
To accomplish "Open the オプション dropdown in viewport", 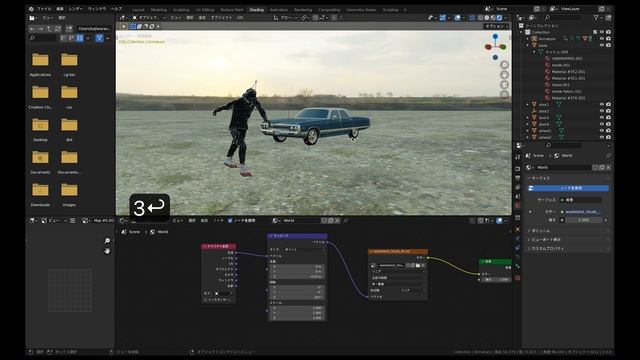I will tap(497, 26).
